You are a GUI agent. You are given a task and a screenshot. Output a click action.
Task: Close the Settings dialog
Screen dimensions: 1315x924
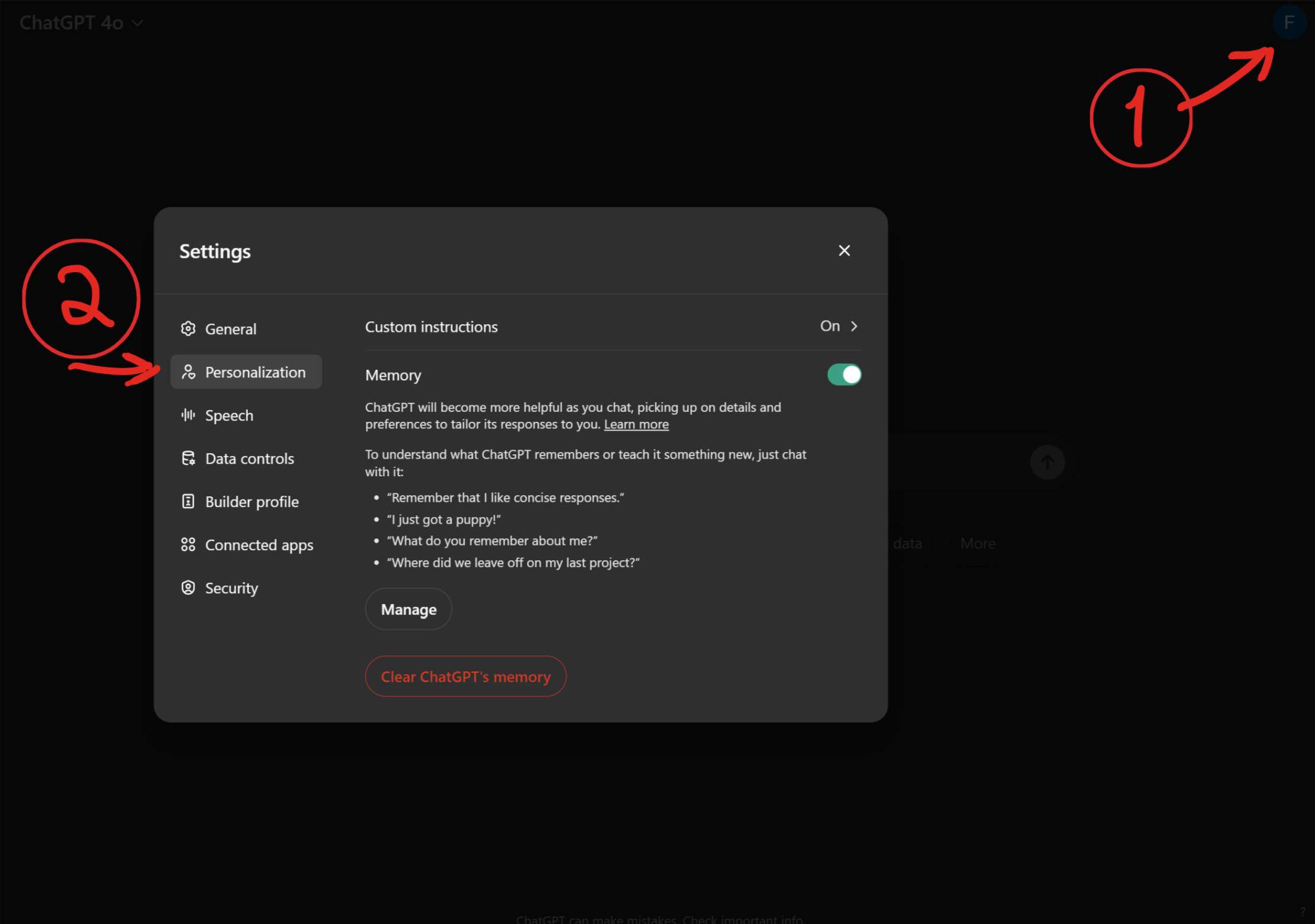tap(845, 251)
